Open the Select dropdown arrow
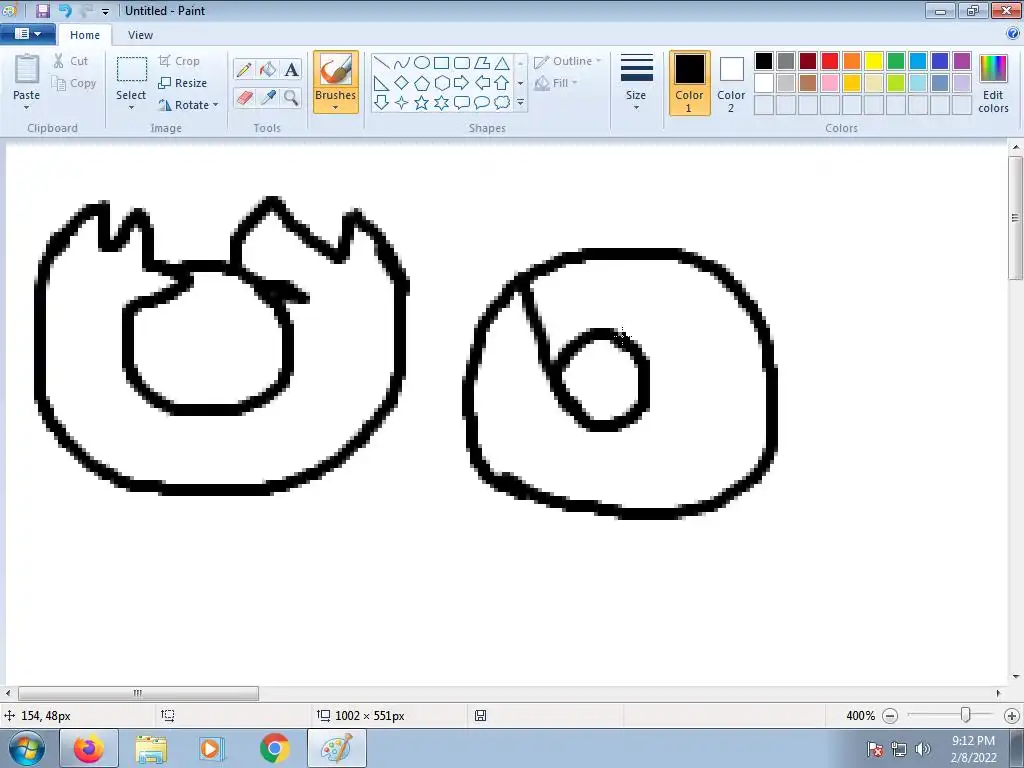 click(x=131, y=108)
